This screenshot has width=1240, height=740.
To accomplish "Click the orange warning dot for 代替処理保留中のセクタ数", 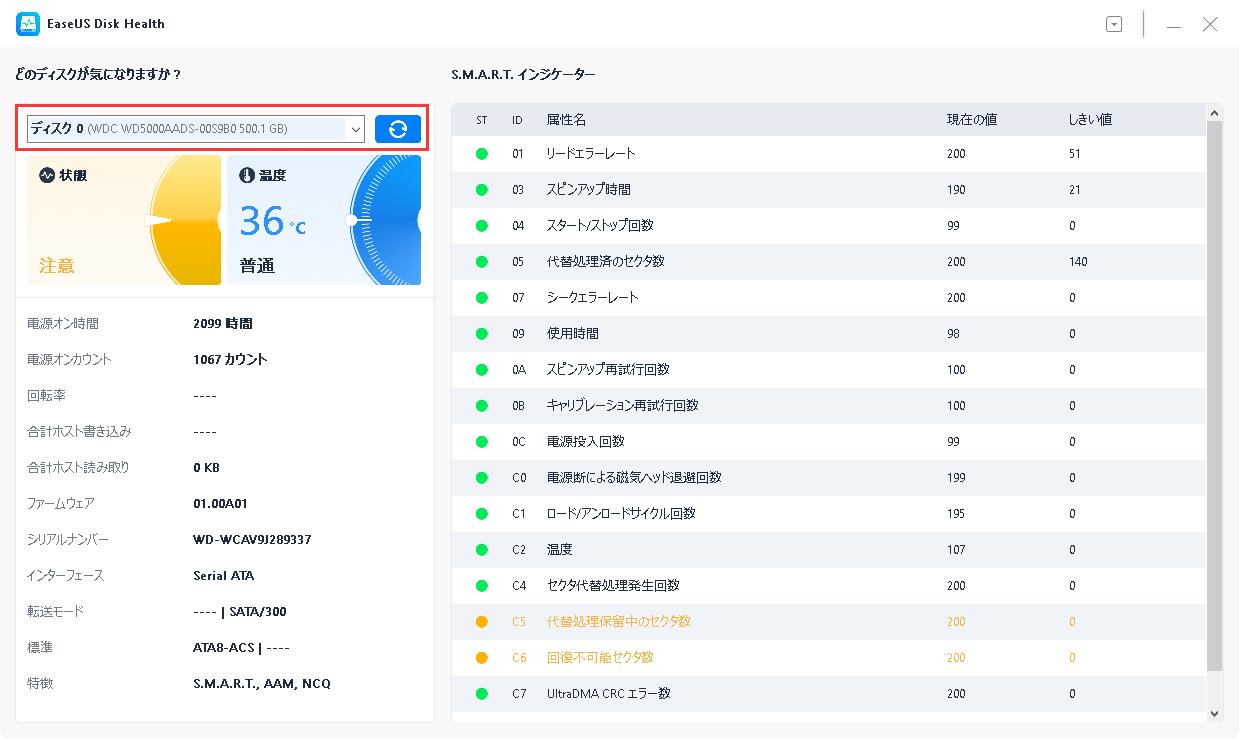I will point(482,622).
